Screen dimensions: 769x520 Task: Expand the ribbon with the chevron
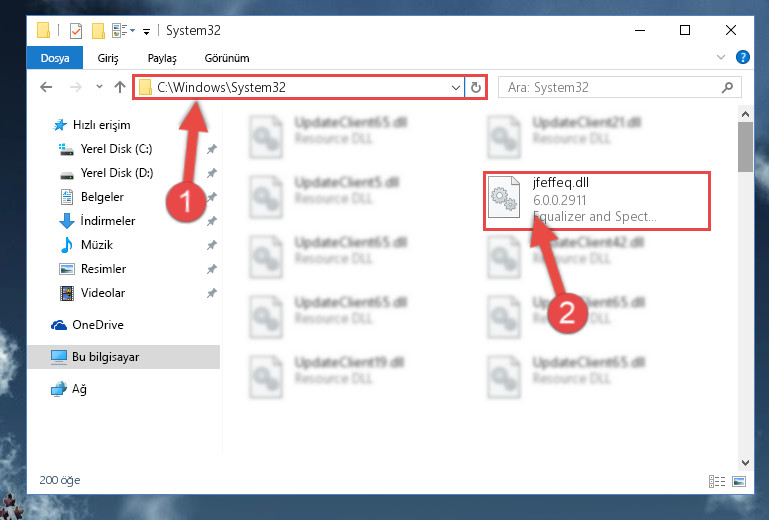(720, 57)
